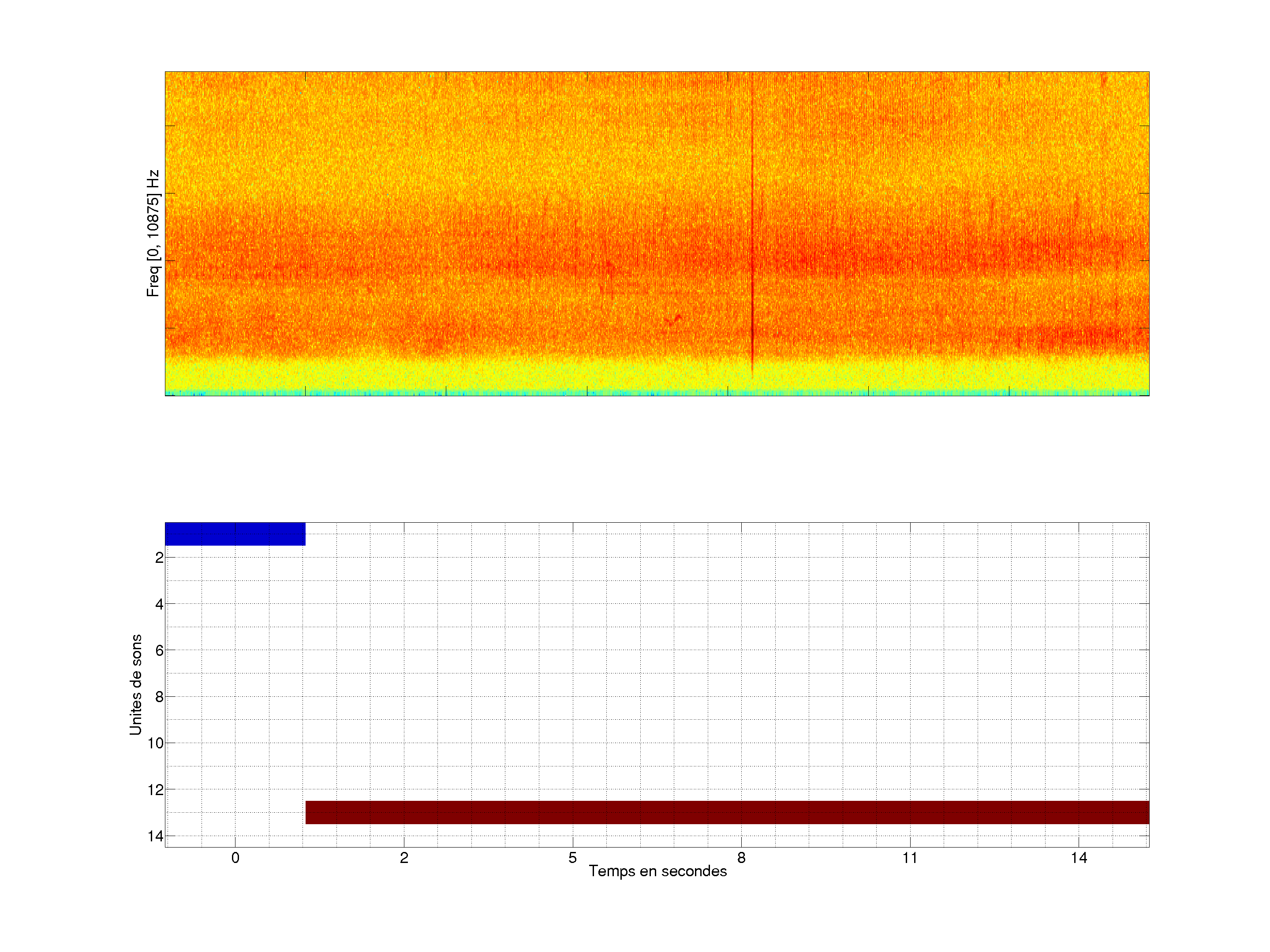Select the 'Temps en secondes' x-axis label

click(657, 871)
